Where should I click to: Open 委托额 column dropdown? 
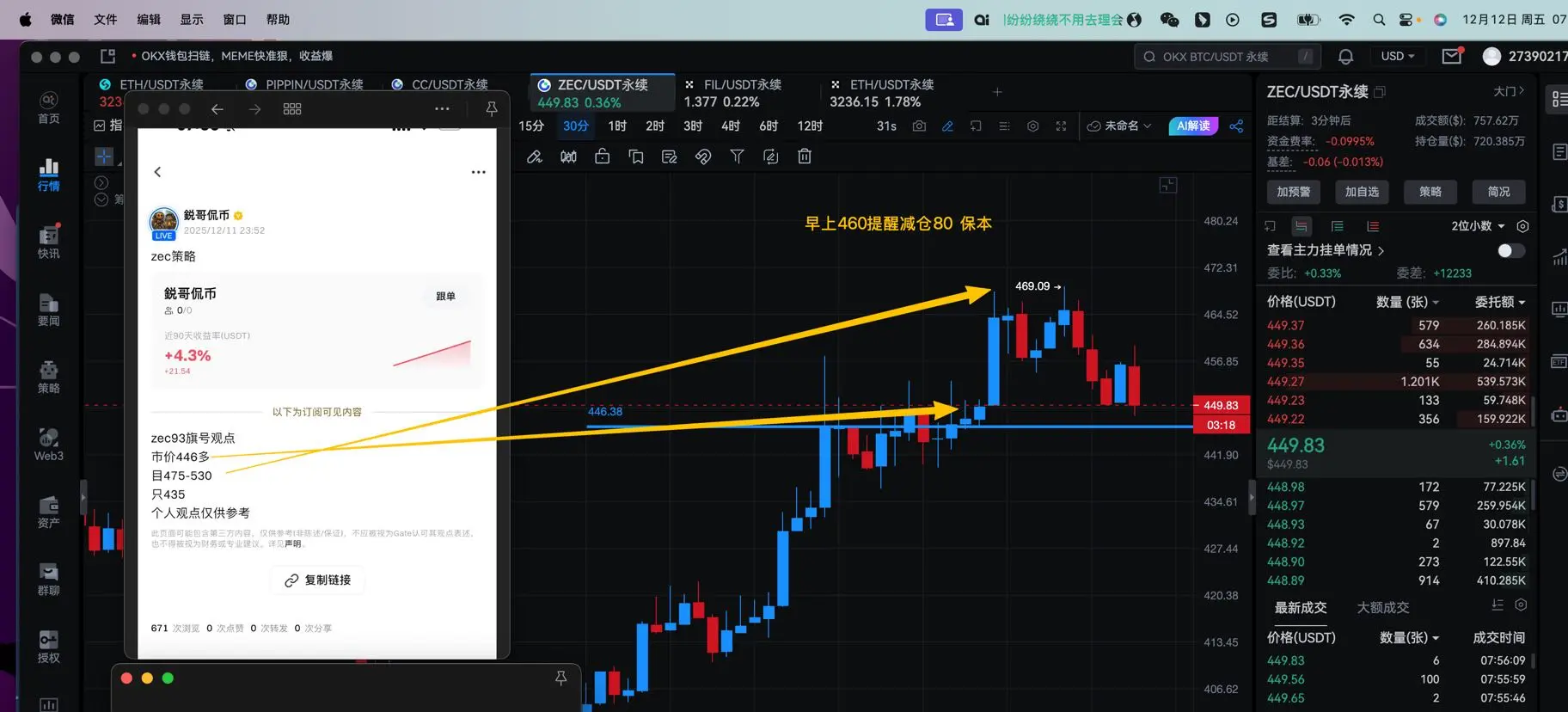1500,302
